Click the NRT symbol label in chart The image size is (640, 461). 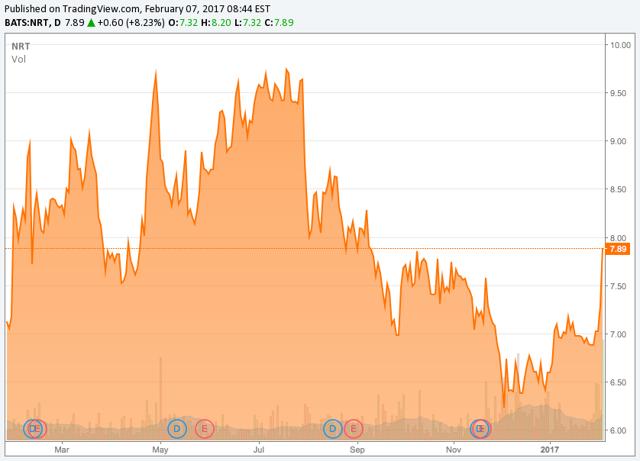[x=21, y=46]
